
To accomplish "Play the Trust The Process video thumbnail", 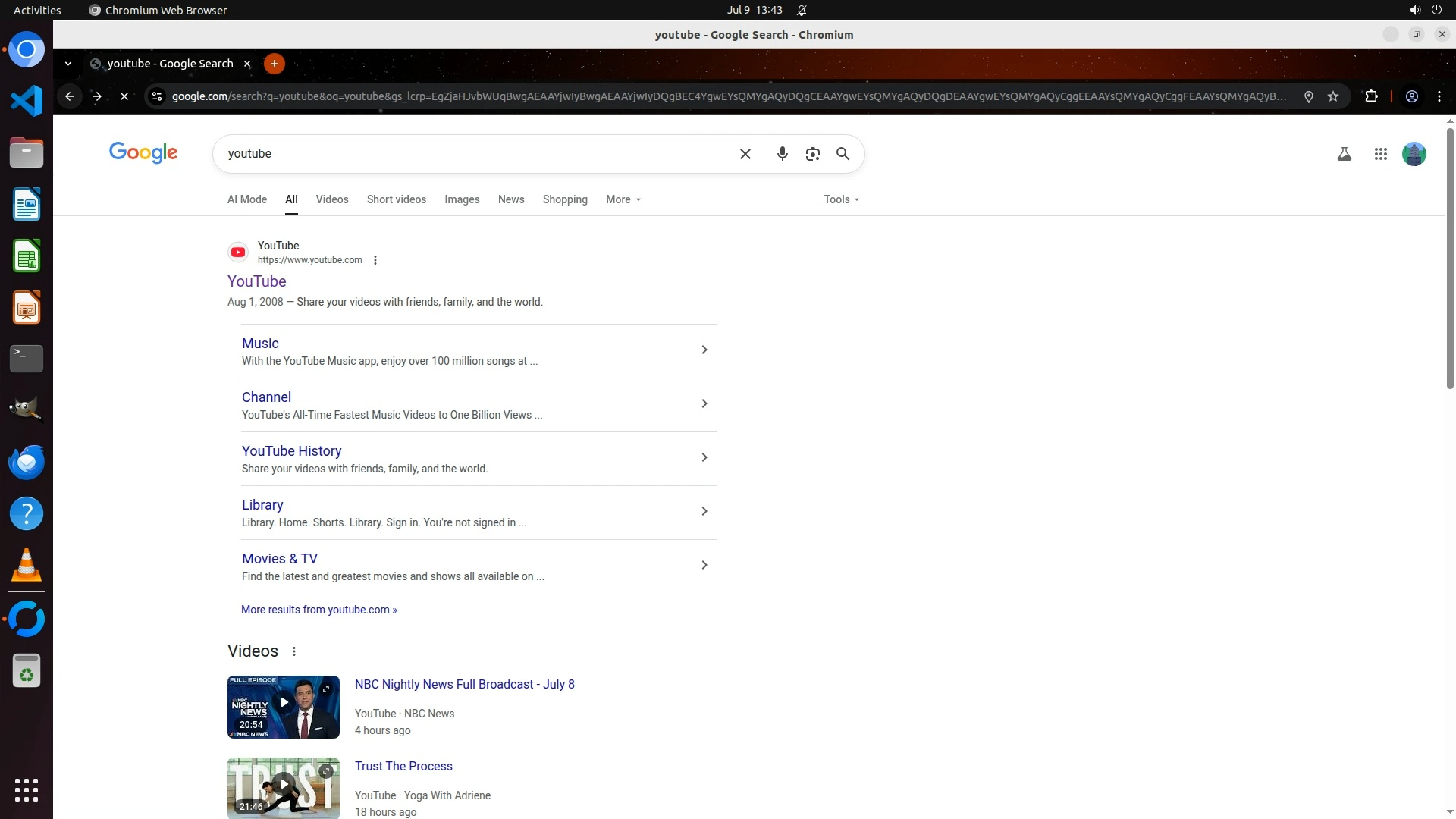I will (284, 785).
